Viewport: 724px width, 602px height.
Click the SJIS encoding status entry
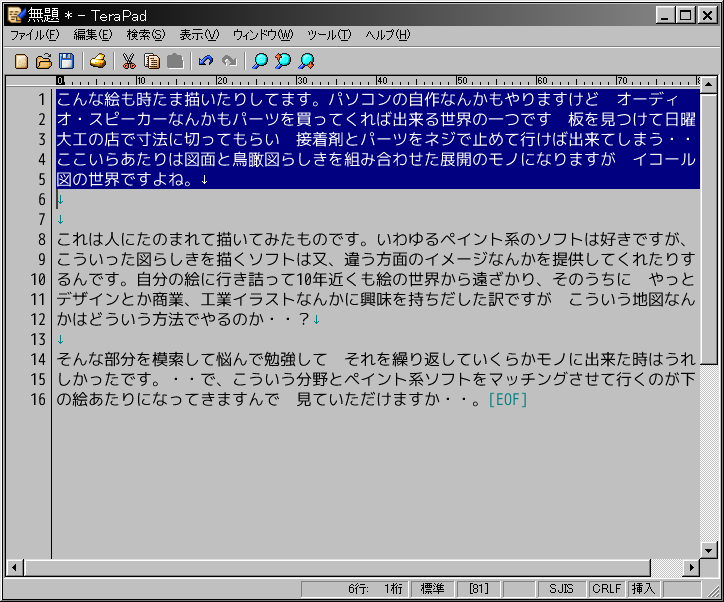(x=561, y=589)
